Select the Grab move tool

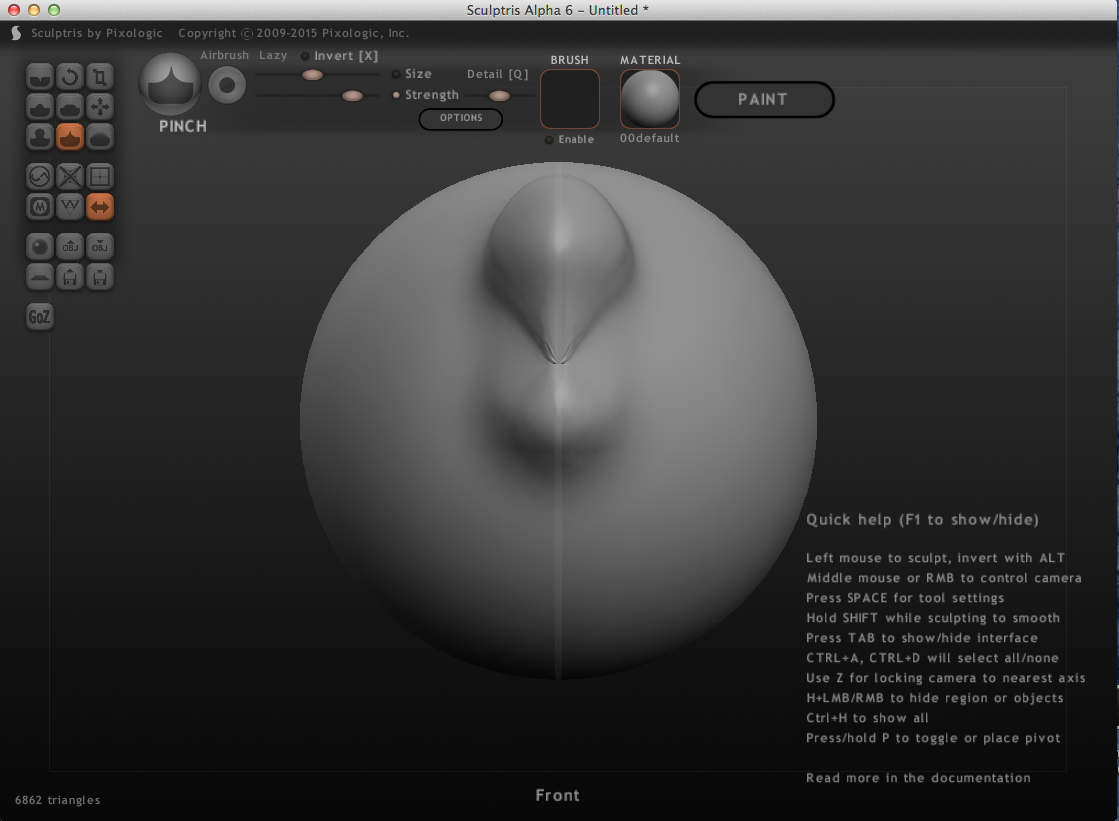click(100, 106)
